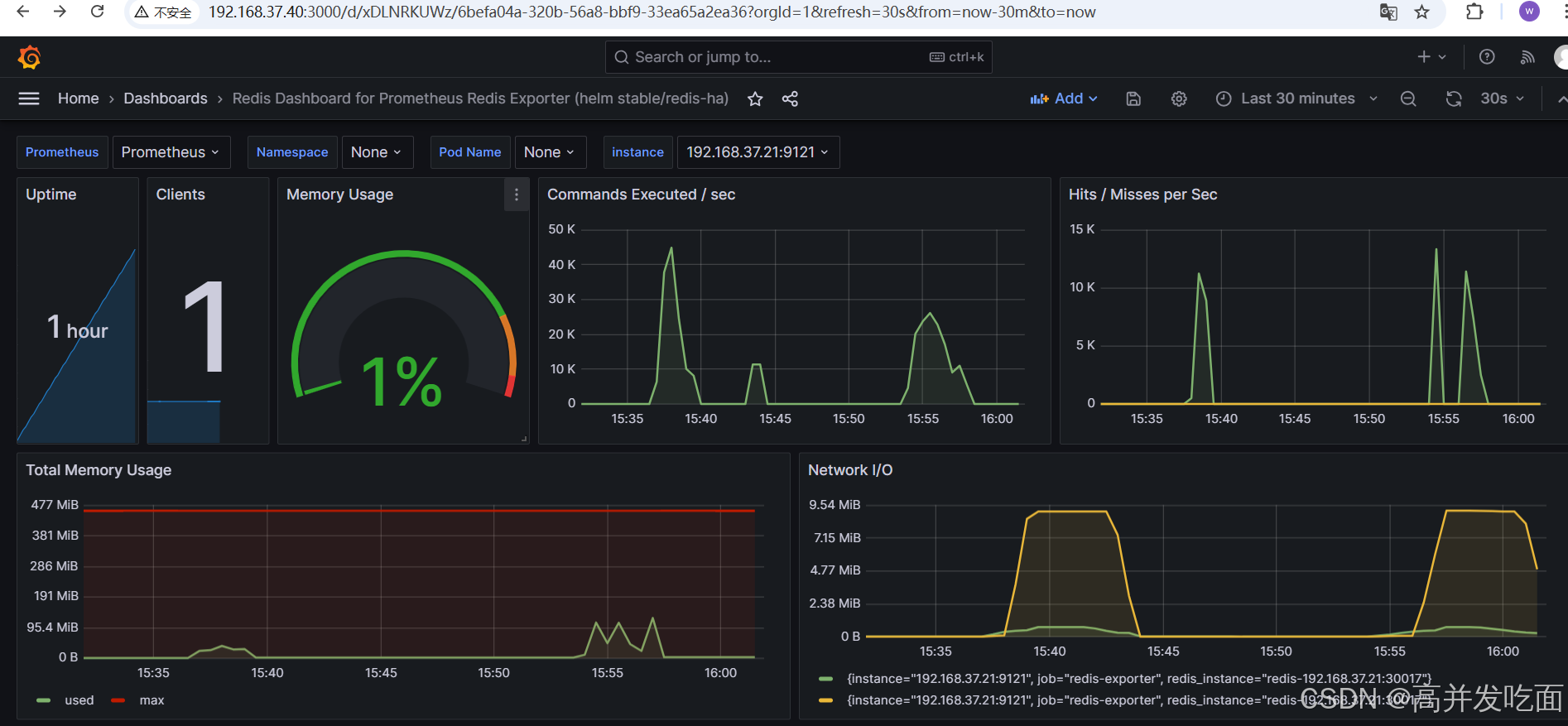Viewport: 1568px width, 726px height.
Task: Open the news feed RSS icon
Action: (1527, 57)
